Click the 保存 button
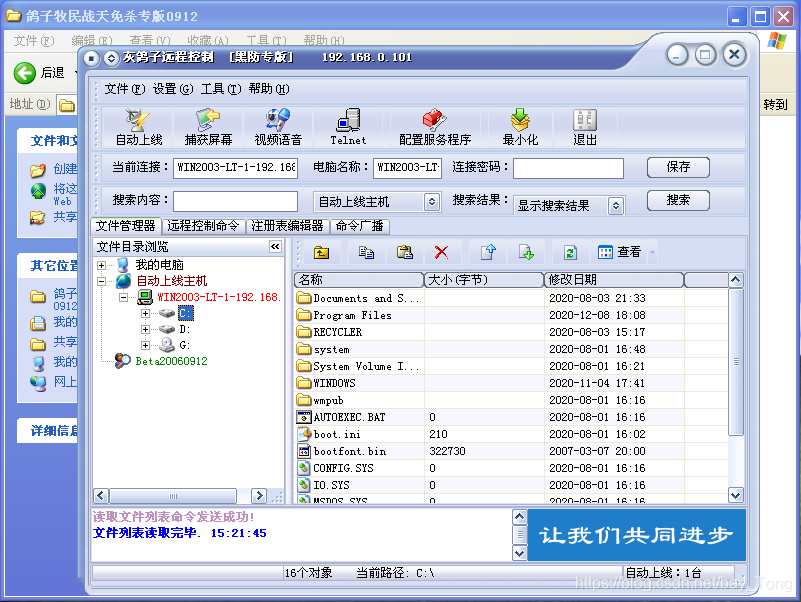801x602 pixels. click(x=678, y=167)
